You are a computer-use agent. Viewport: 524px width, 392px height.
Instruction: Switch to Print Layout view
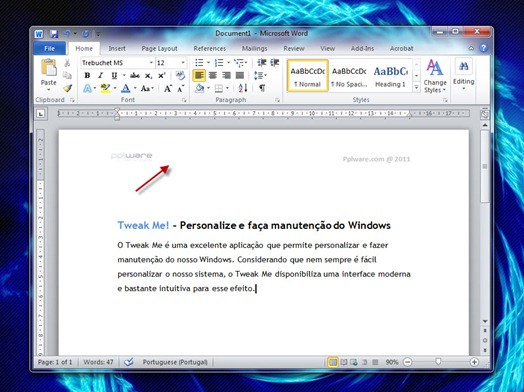pyautogui.click(x=333, y=362)
